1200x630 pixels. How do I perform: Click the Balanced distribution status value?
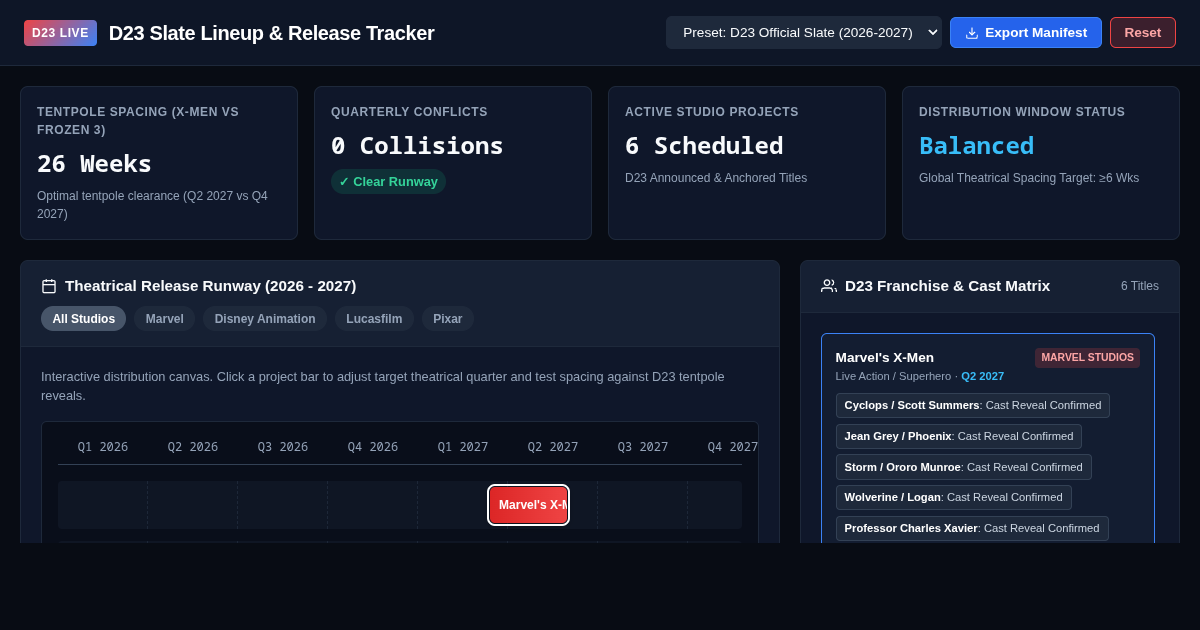pos(977,146)
